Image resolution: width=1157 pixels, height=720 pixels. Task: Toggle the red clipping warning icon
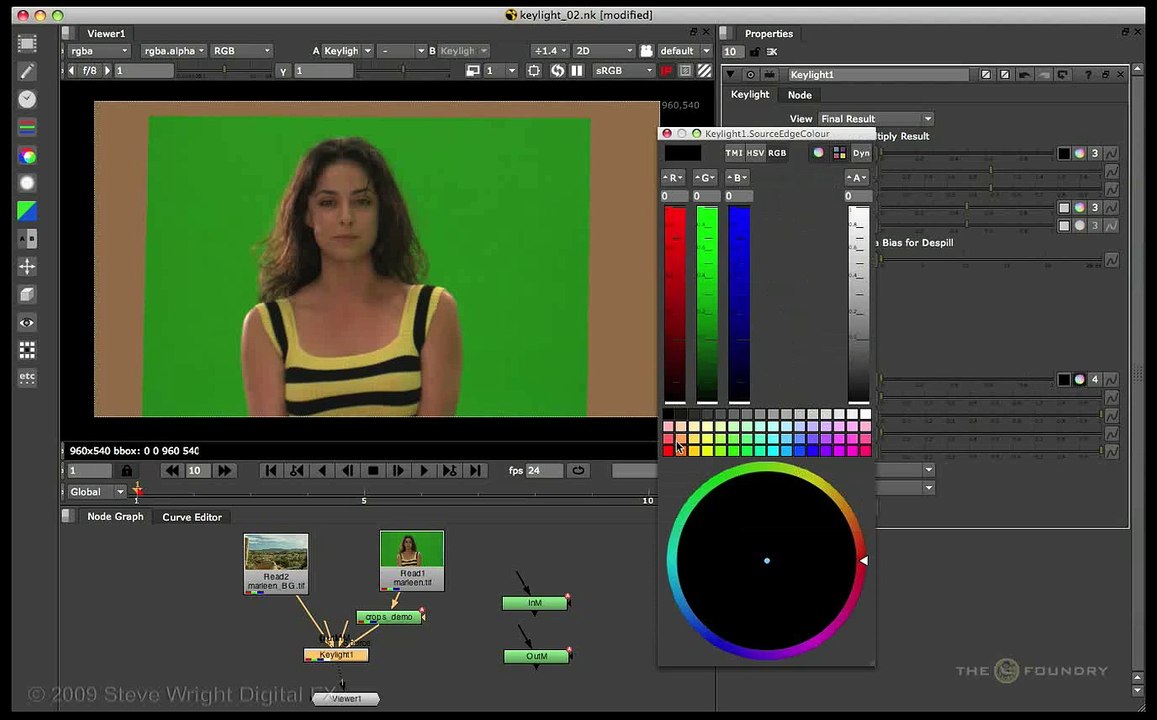coord(666,71)
